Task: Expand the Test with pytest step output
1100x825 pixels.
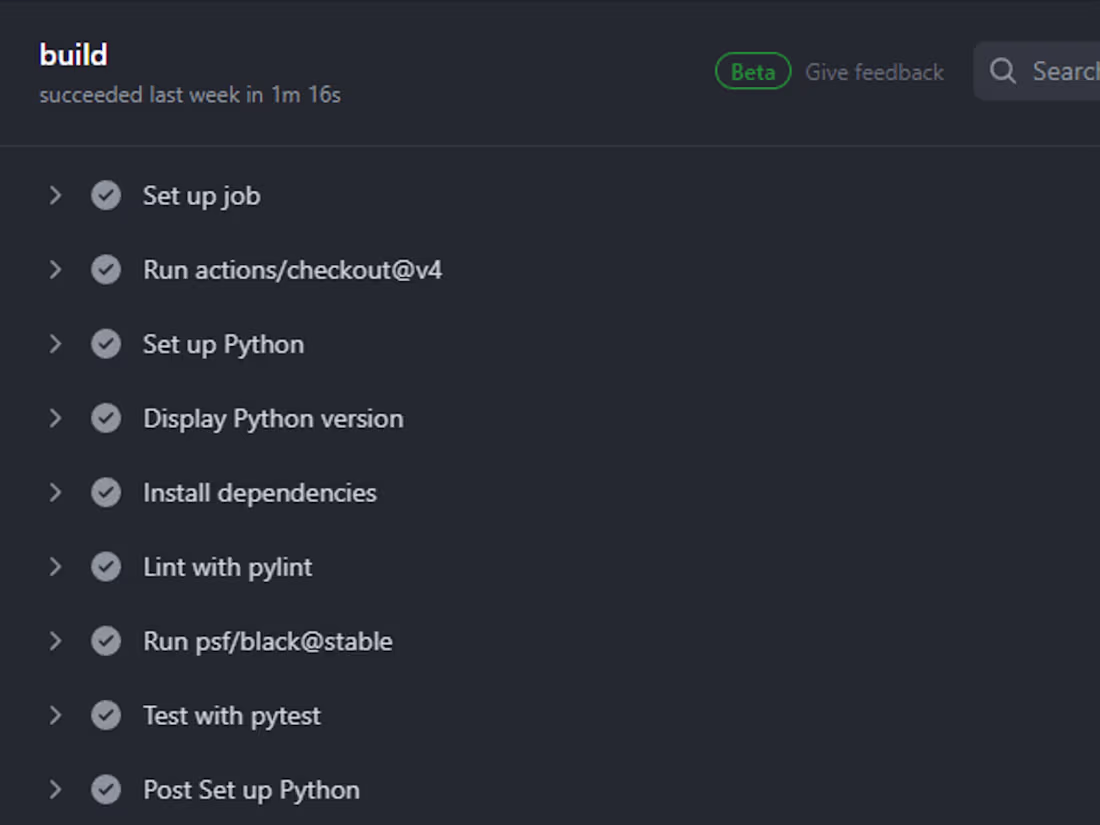Action: 56,715
